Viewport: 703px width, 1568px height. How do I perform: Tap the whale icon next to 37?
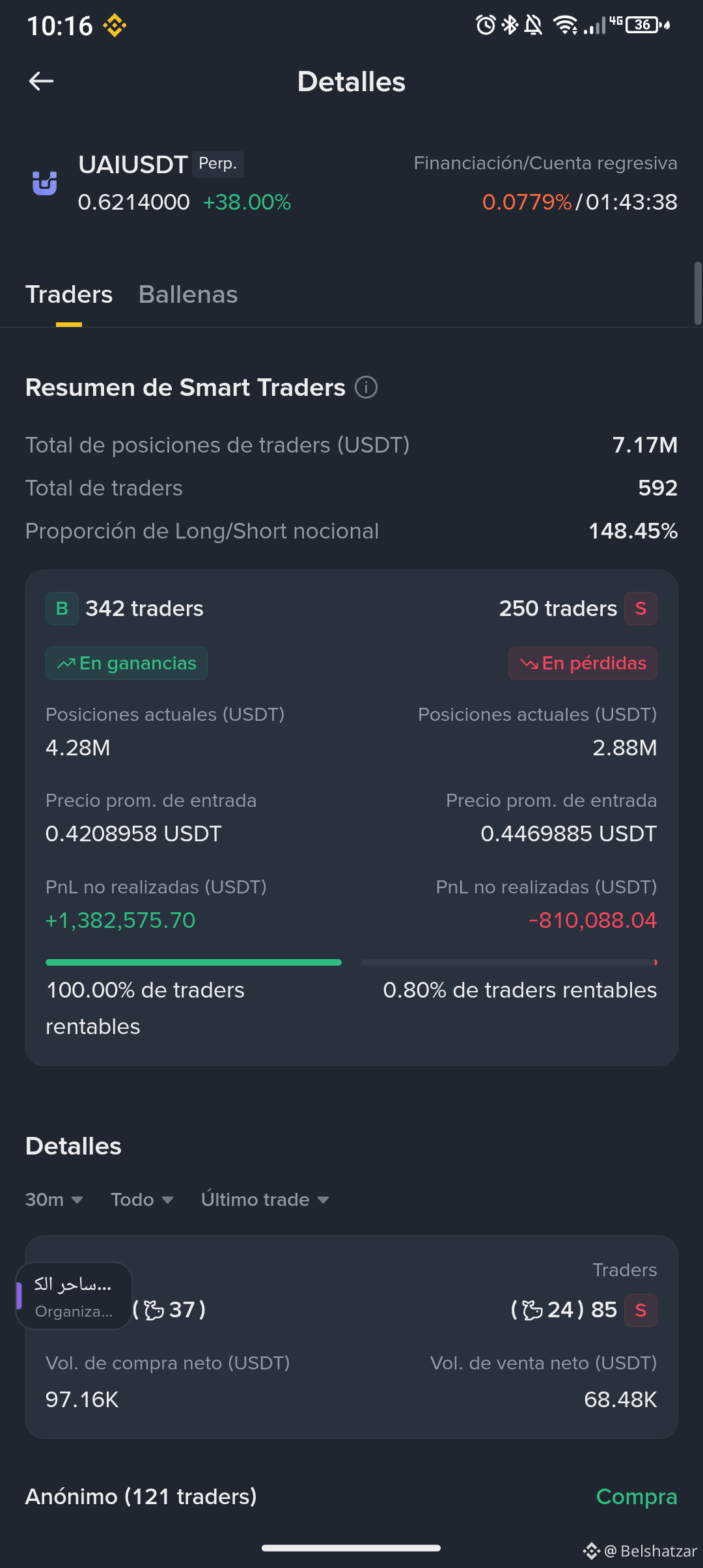pyautogui.click(x=154, y=1309)
